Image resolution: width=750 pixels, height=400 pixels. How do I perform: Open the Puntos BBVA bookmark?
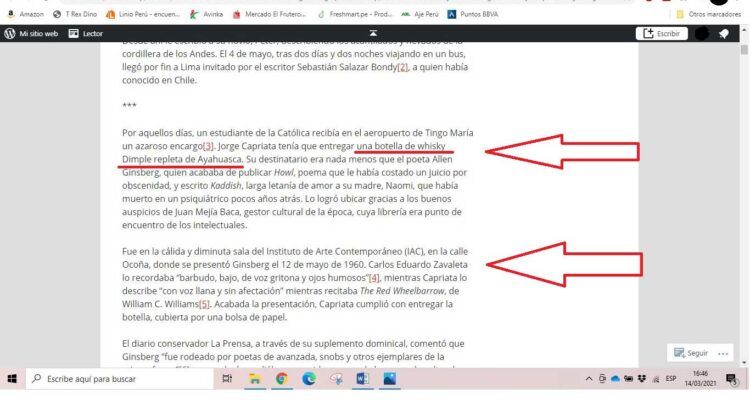tap(476, 15)
